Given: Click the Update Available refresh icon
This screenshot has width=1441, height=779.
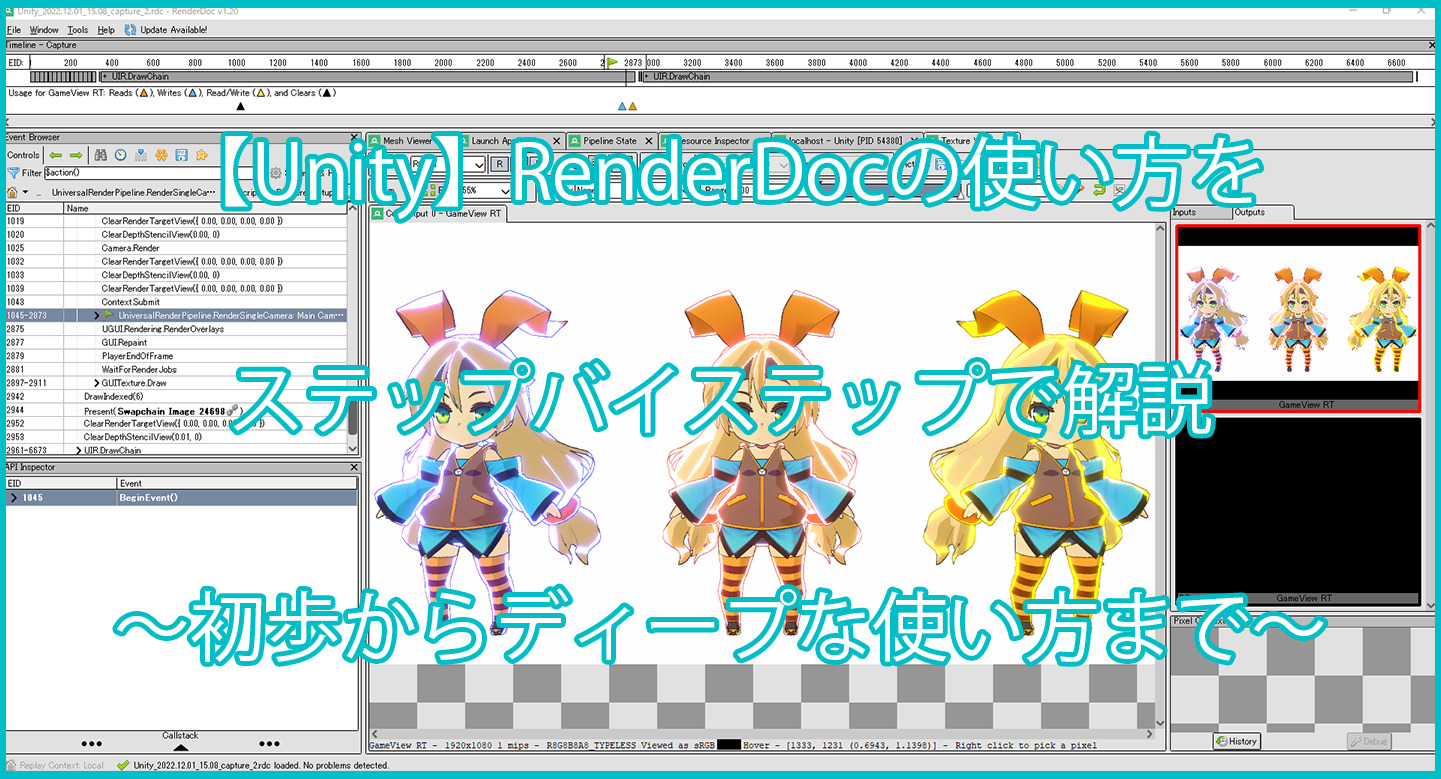Looking at the screenshot, I should tap(130, 30).
